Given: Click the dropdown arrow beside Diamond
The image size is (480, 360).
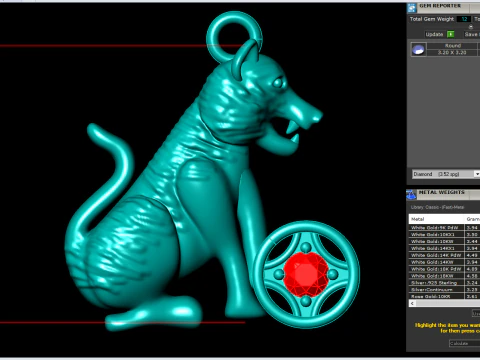Looking at the screenshot, I should click(477, 174).
